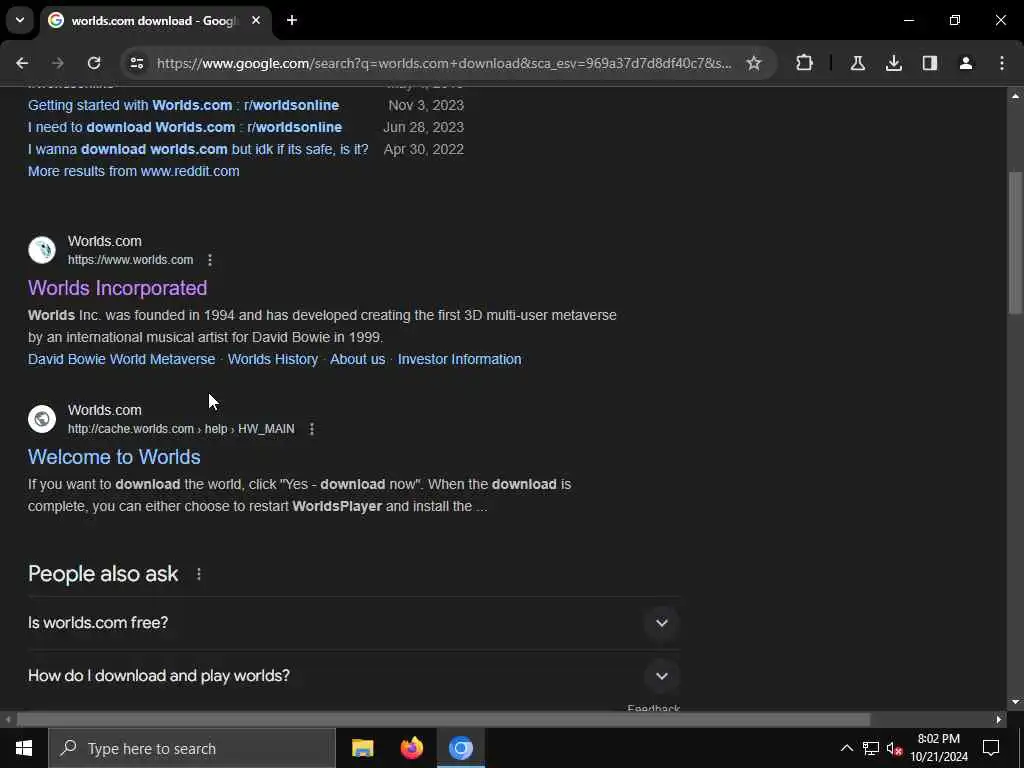1024x768 pixels.
Task: Bookmark this page with the star icon
Action: click(x=754, y=63)
